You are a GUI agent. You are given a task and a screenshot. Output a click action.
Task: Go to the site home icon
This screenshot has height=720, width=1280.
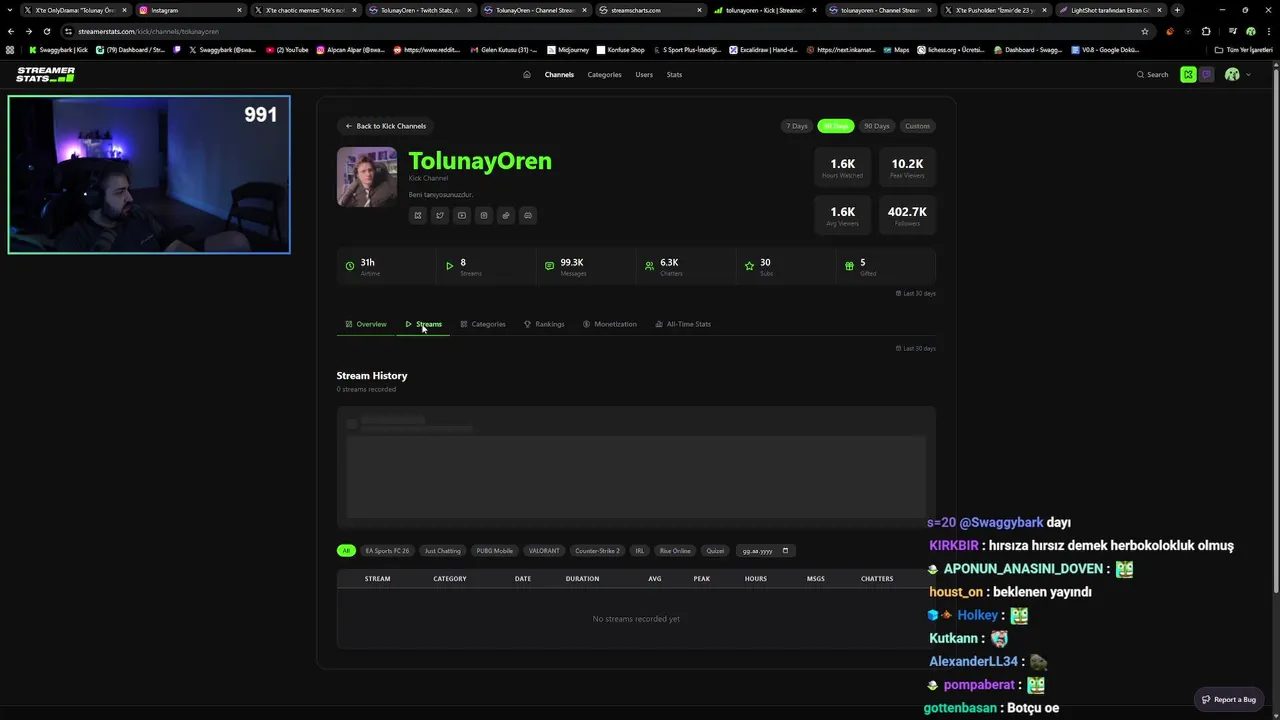coord(527,74)
